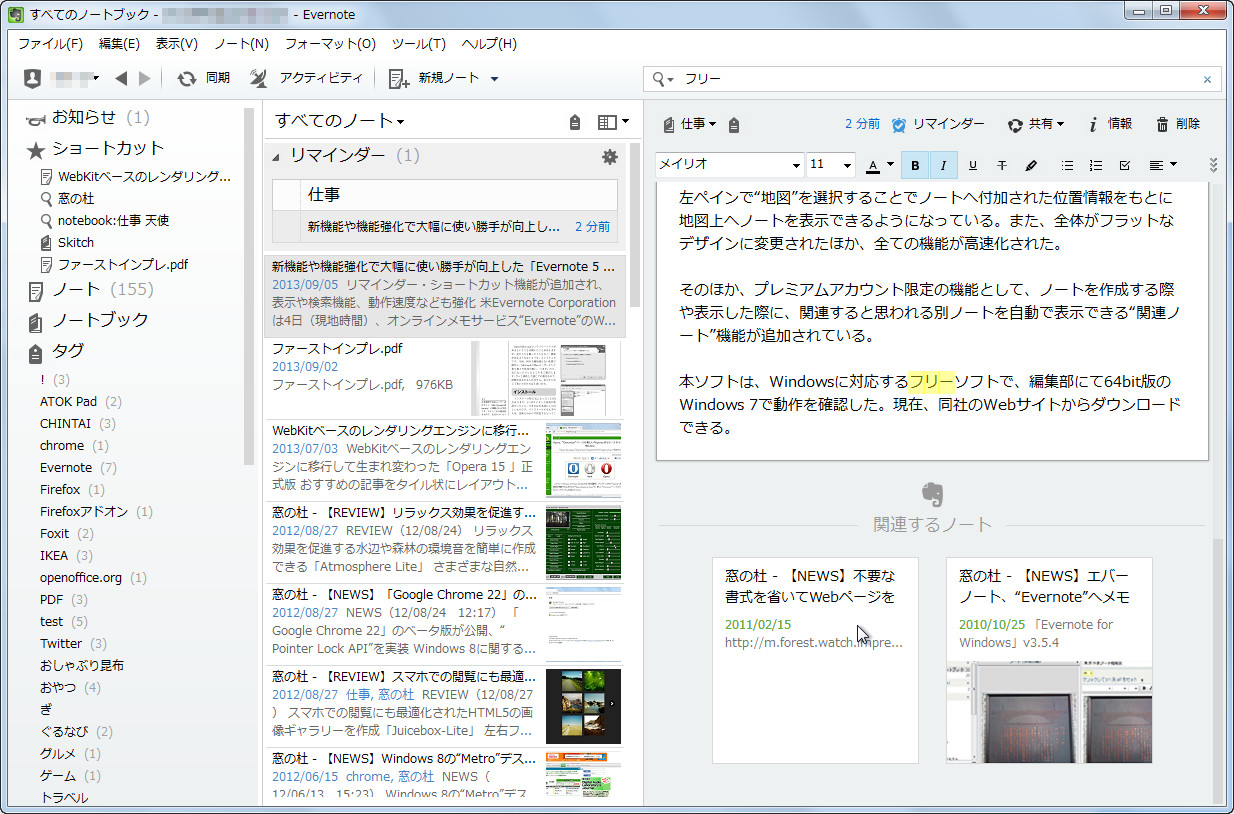Collapse the リマインダー section triangle
This screenshot has width=1234, height=814.
tap(276, 156)
